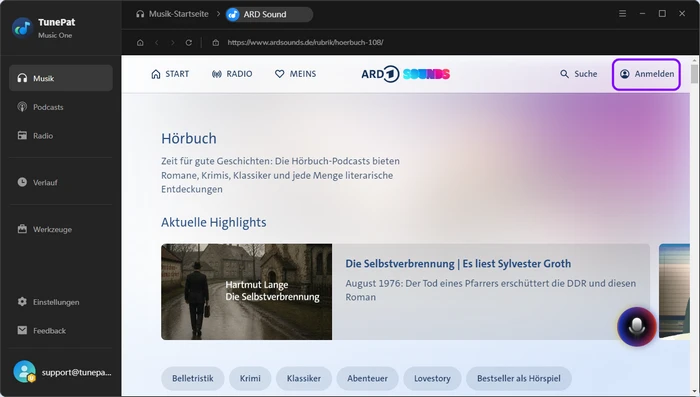The height and width of the screenshot is (397, 700).
Task: Select the Krimi category chip
Action: (250, 378)
